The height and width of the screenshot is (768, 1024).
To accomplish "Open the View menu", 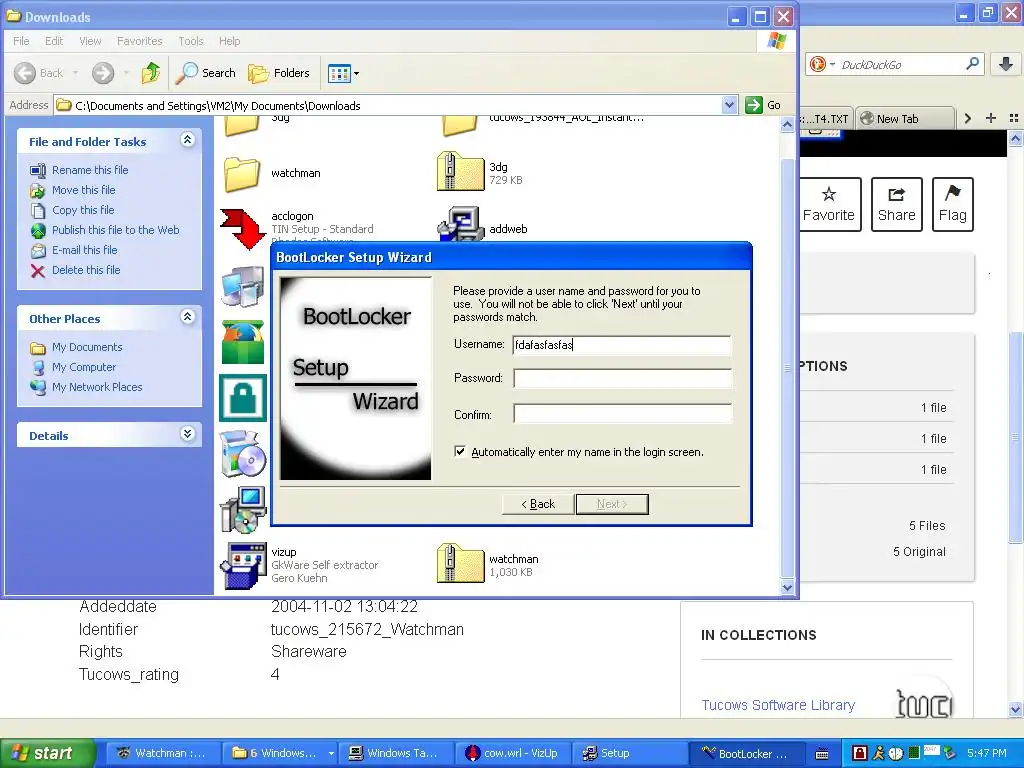I will pyautogui.click(x=90, y=40).
